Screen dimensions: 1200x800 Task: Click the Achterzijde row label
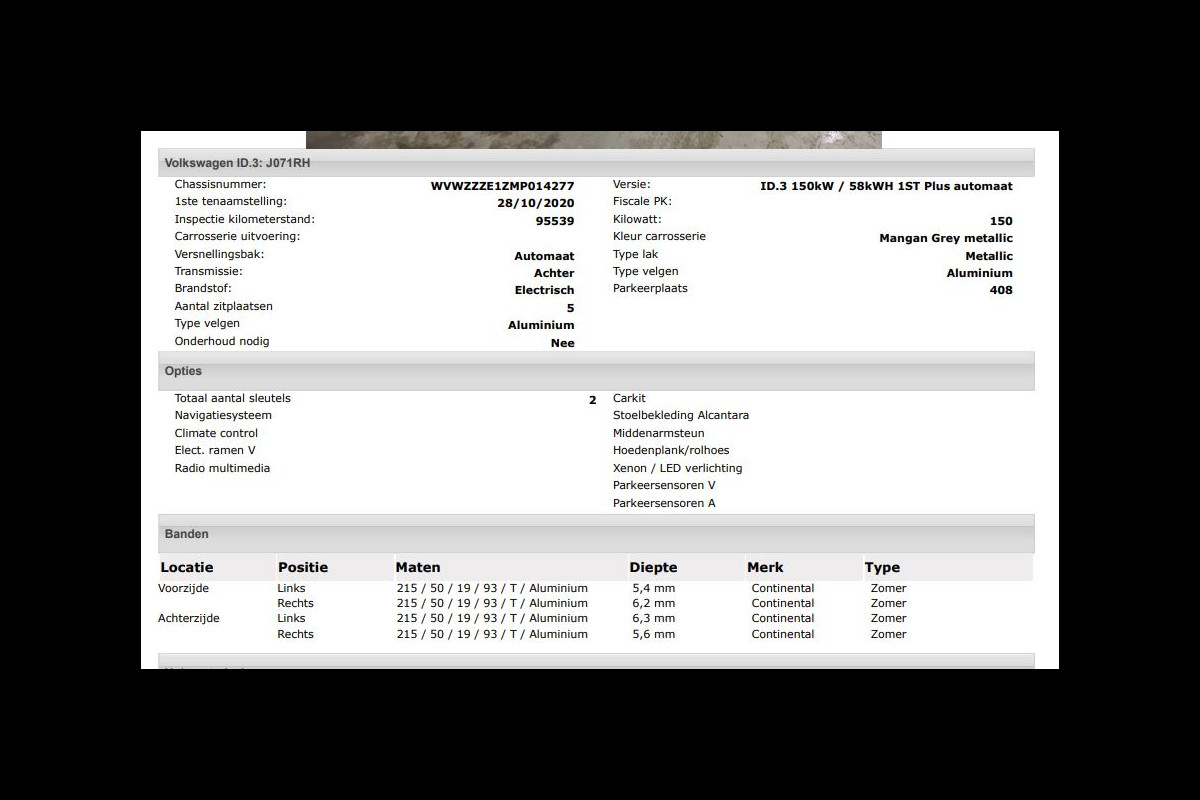[x=189, y=618]
